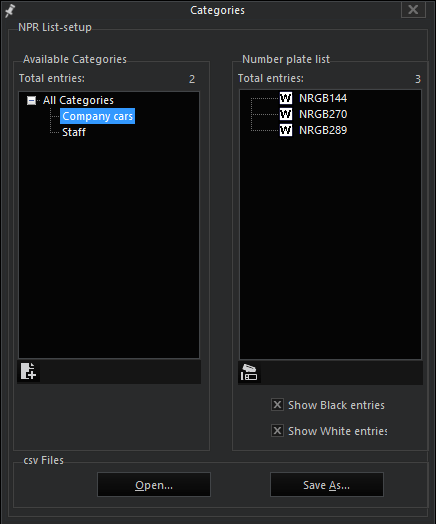Click the W whitelist icon beside NRGB270
This screenshot has width=436, height=524.
click(x=286, y=114)
